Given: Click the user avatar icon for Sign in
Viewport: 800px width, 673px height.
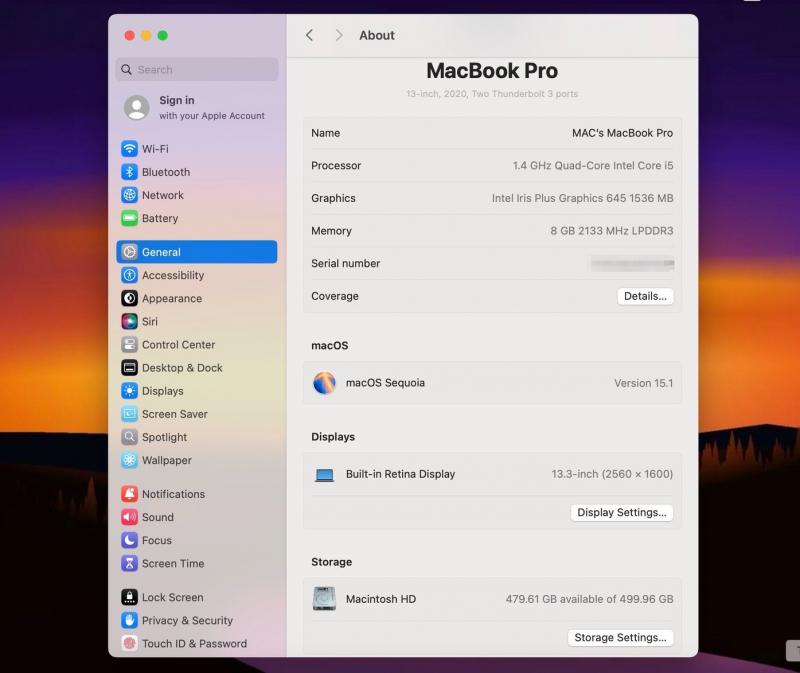Looking at the screenshot, I should click(x=137, y=108).
